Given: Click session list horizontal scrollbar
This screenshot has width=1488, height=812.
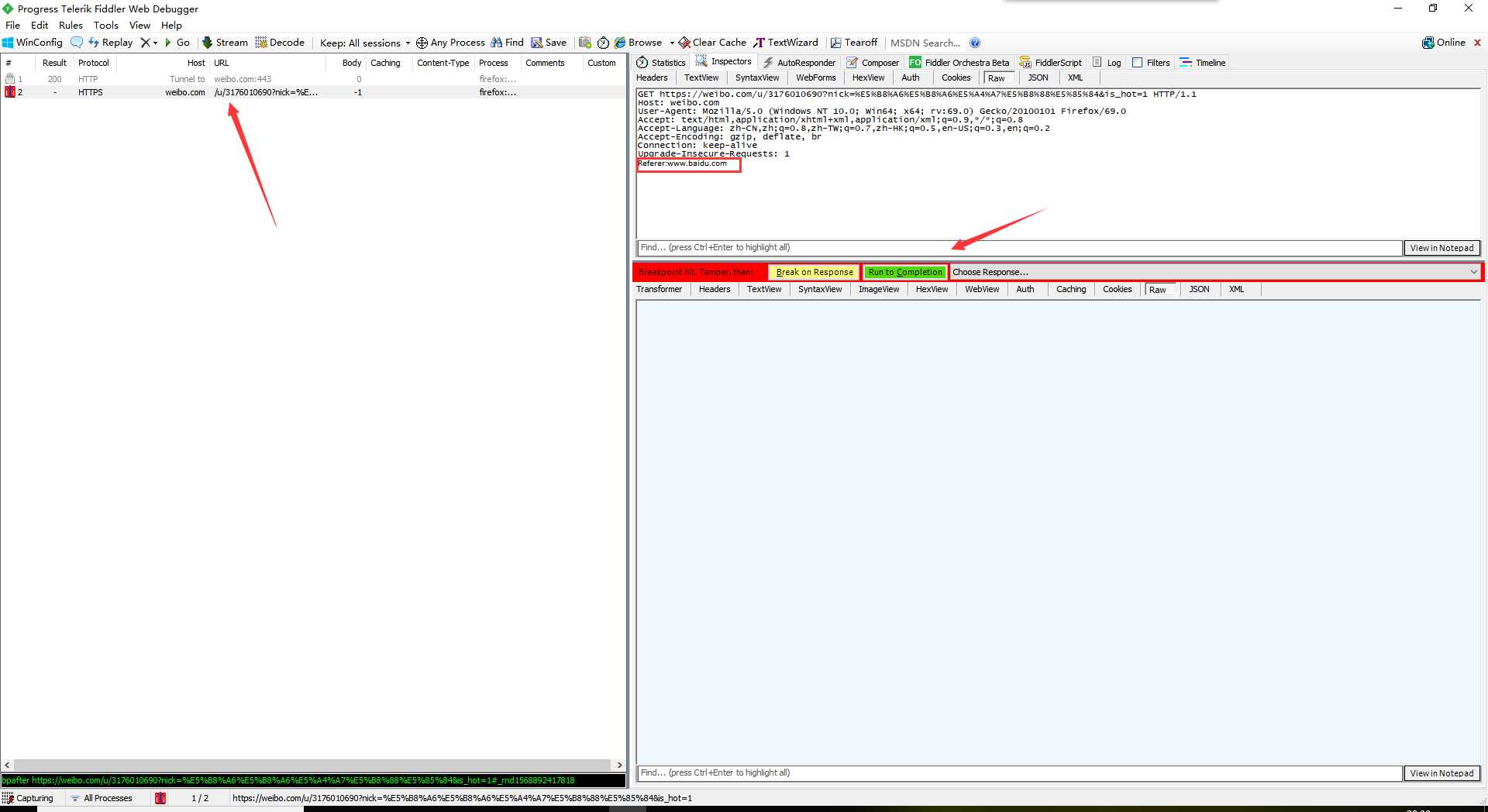Looking at the screenshot, I should (x=313, y=765).
